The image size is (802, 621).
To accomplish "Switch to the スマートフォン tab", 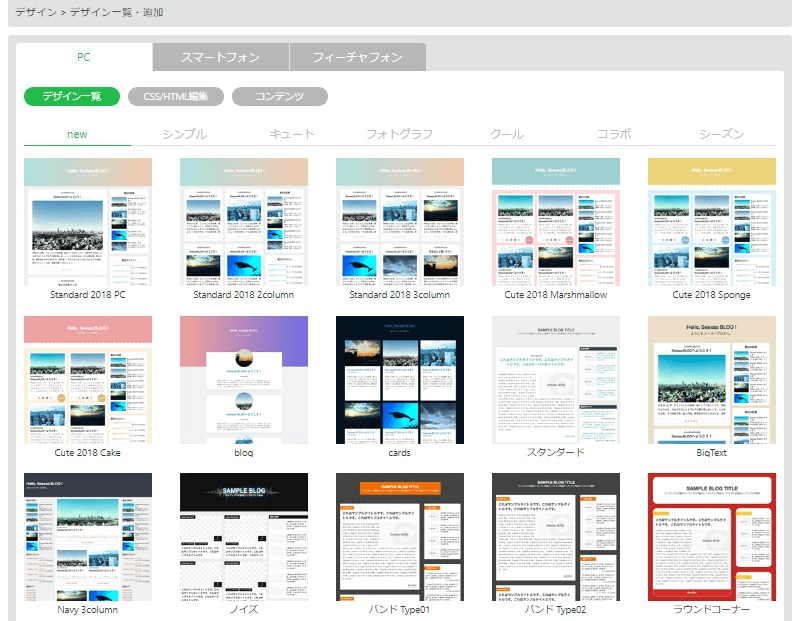I will point(221,57).
